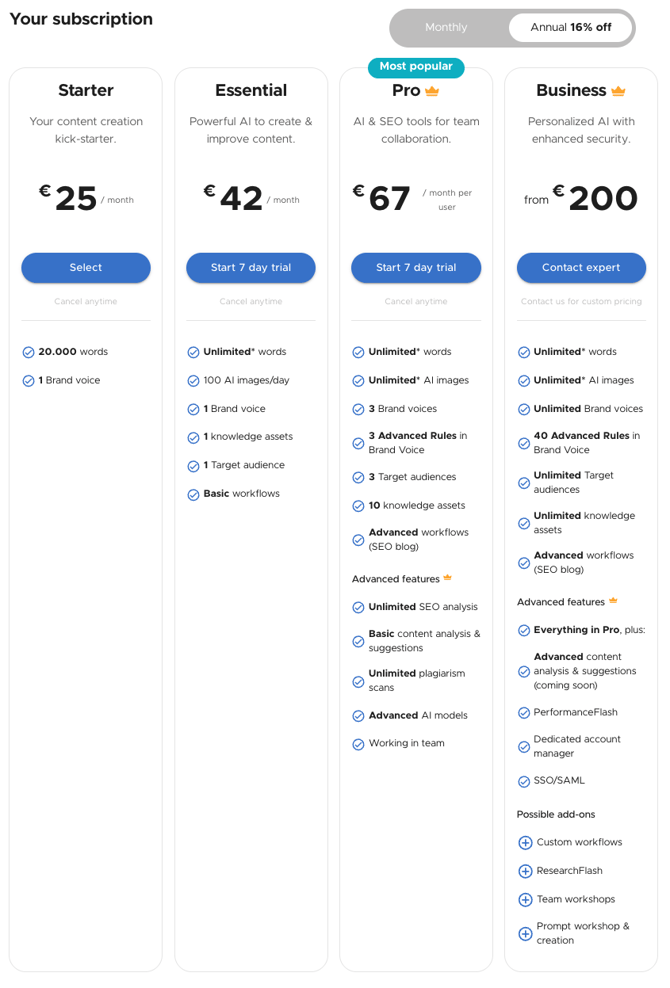
Task: Click plus icon for Prompt workshop & creation
Action: (x=525, y=934)
